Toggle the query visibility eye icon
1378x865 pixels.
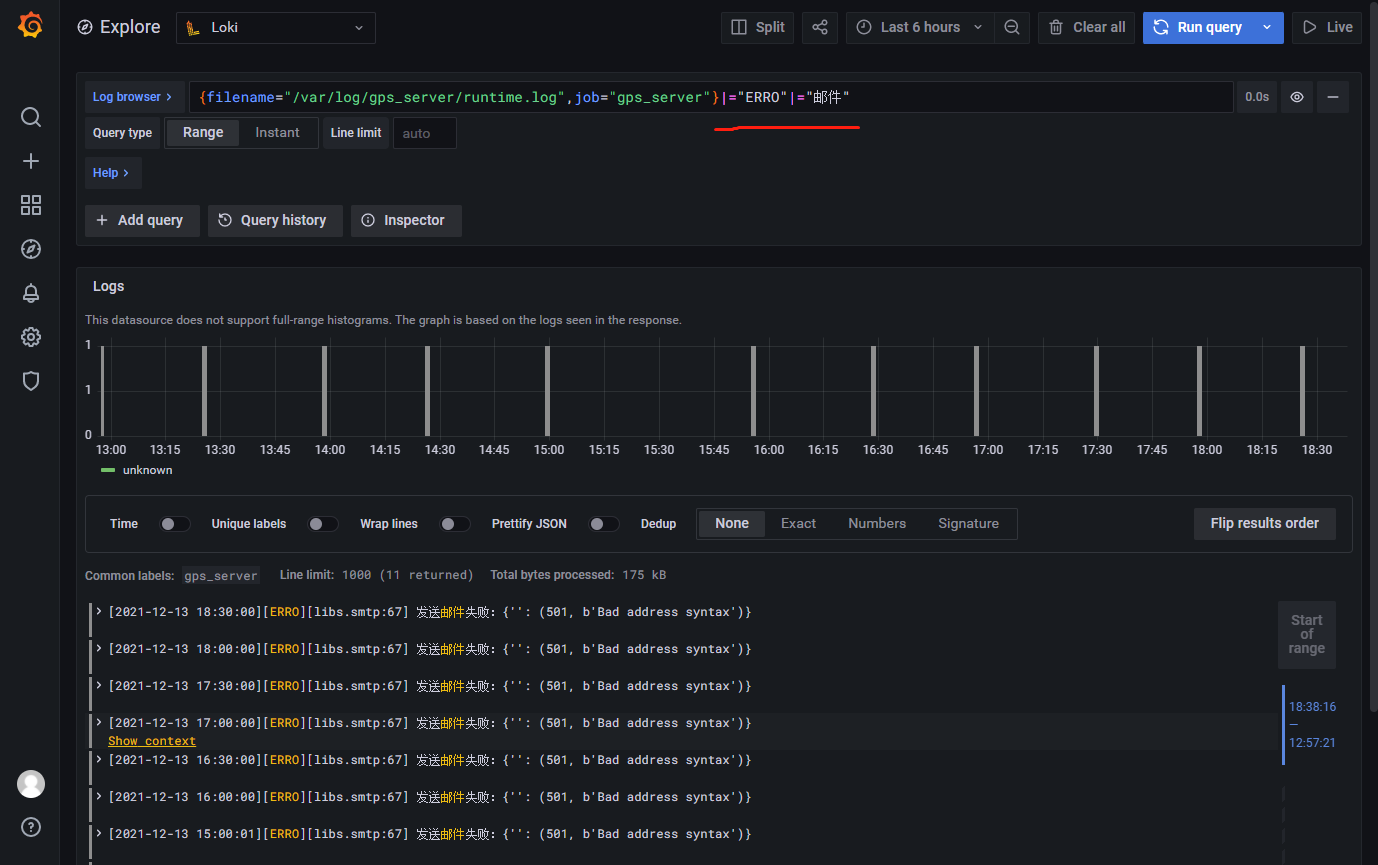point(1297,97)
